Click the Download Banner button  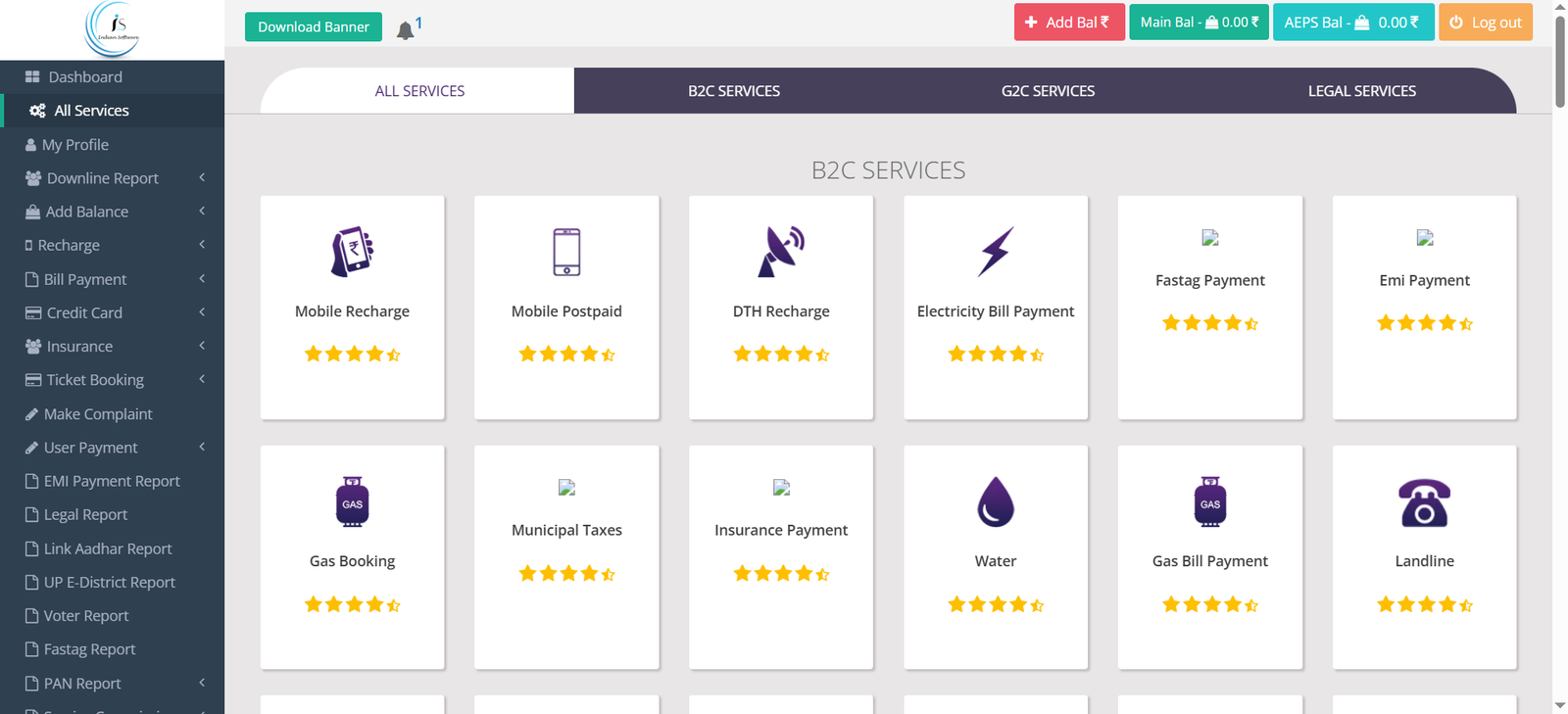(x=314, y=26)
